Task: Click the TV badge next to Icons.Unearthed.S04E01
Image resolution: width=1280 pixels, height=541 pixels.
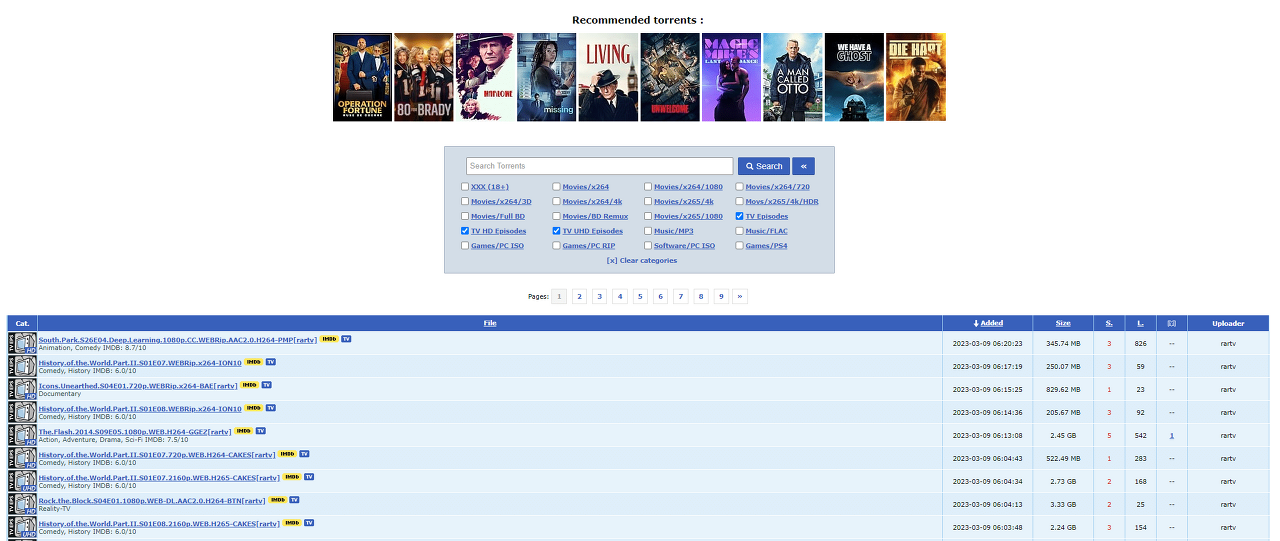Action: 266,385
